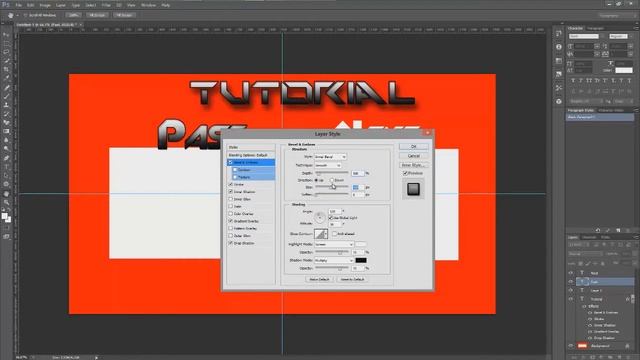Click the All Caps icon in Character panel
The image size is (640, 360).
(589, 80)
